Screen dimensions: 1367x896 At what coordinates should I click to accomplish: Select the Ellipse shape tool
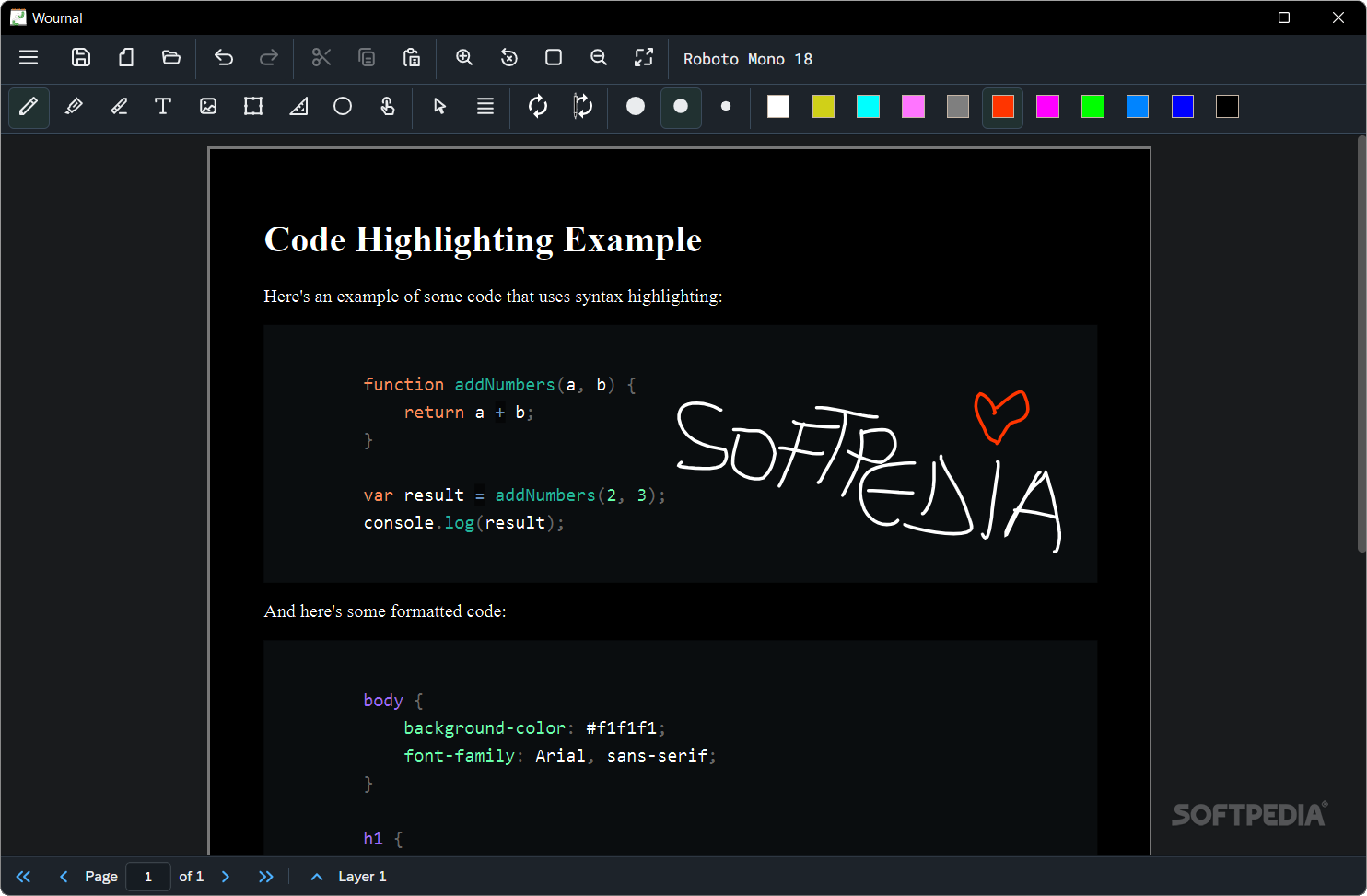point(343,107)
